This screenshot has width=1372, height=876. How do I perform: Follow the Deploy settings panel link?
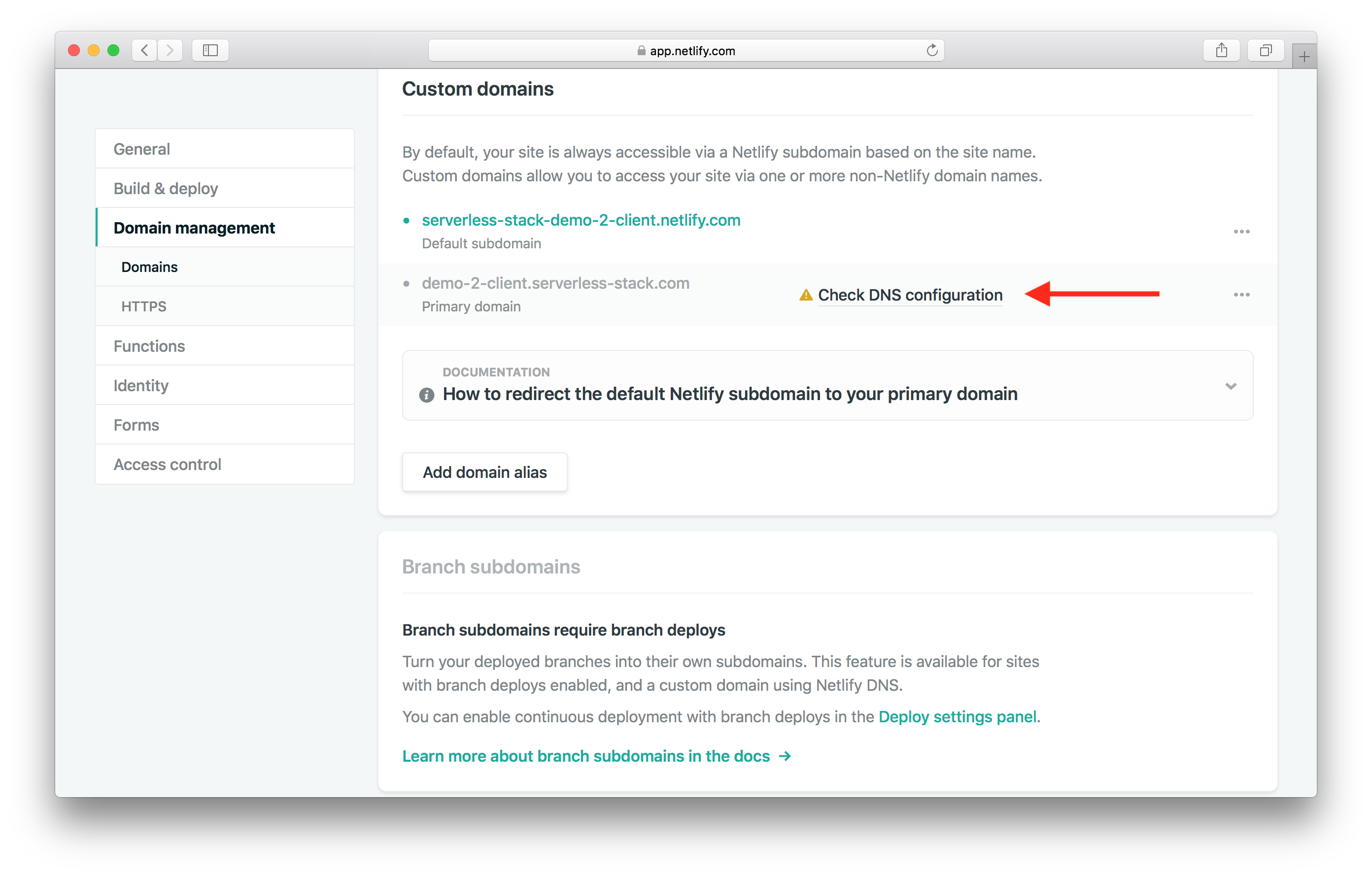(x=957, y=716)
